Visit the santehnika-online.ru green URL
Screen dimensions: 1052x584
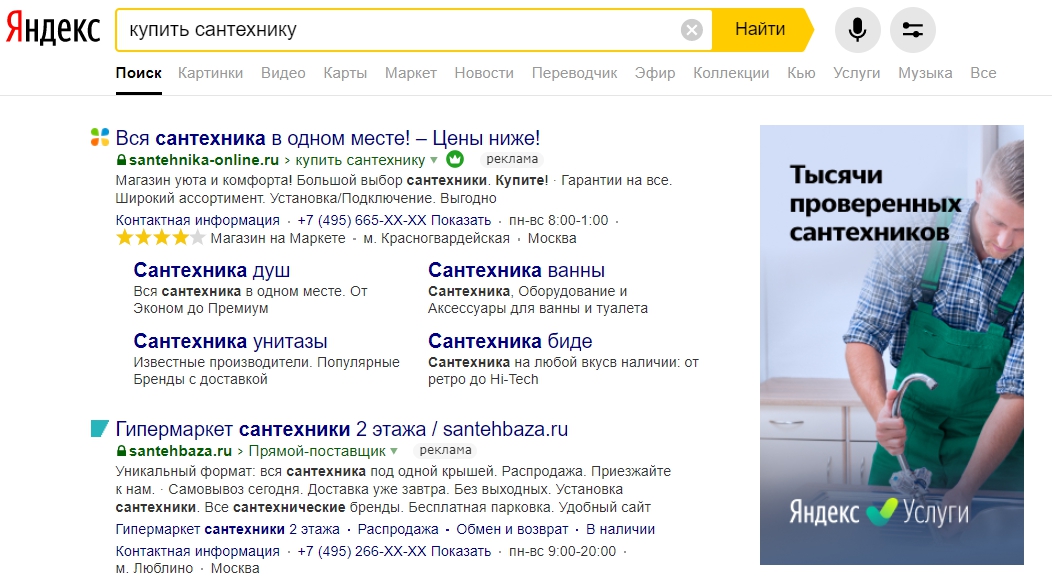(x=203, y=160)
